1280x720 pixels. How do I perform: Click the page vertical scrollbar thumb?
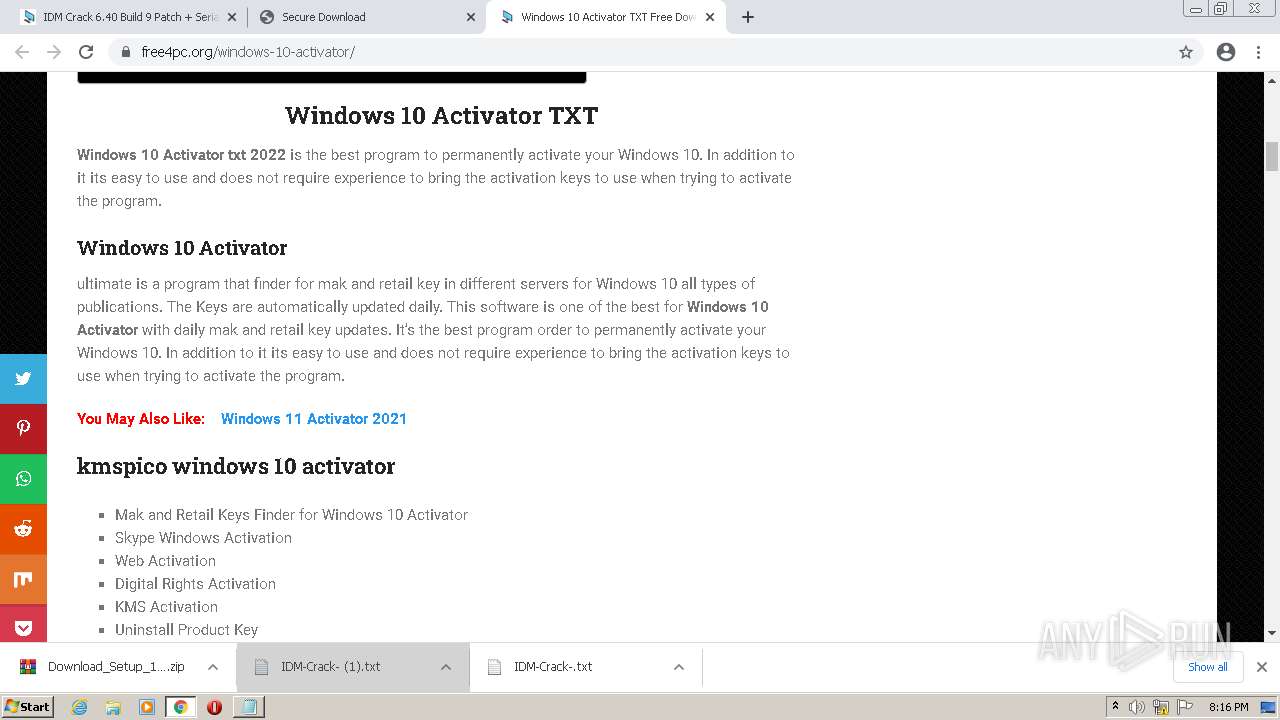pos(1272,157)
